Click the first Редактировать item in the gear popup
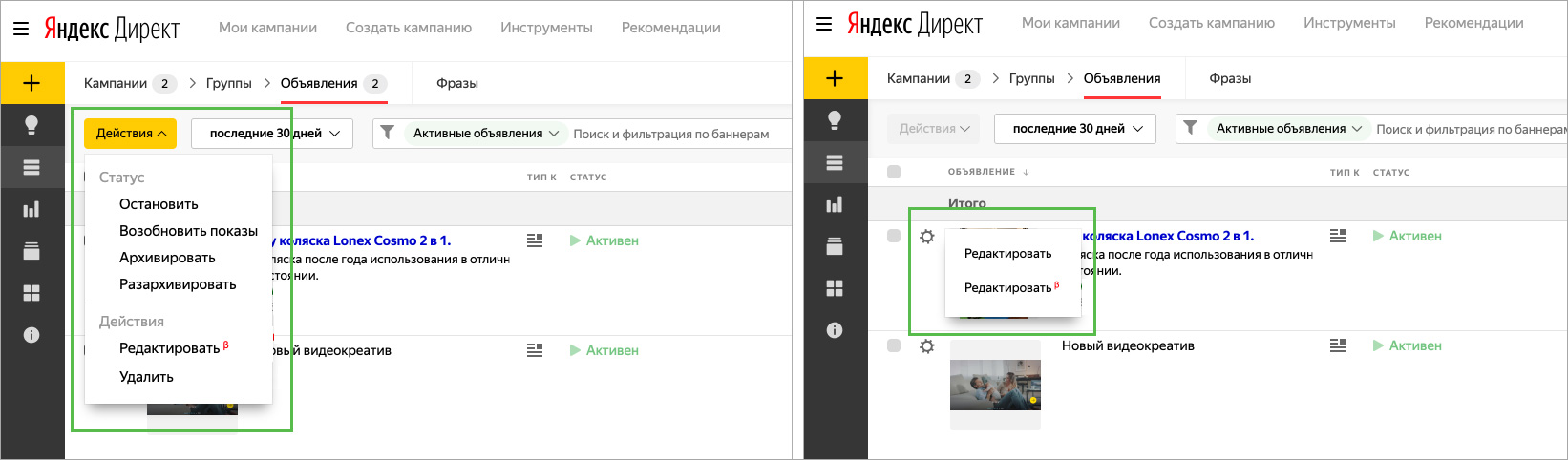Image resolution: width=1568 pixels, height=460 pixels. (x=1007, y=254)
